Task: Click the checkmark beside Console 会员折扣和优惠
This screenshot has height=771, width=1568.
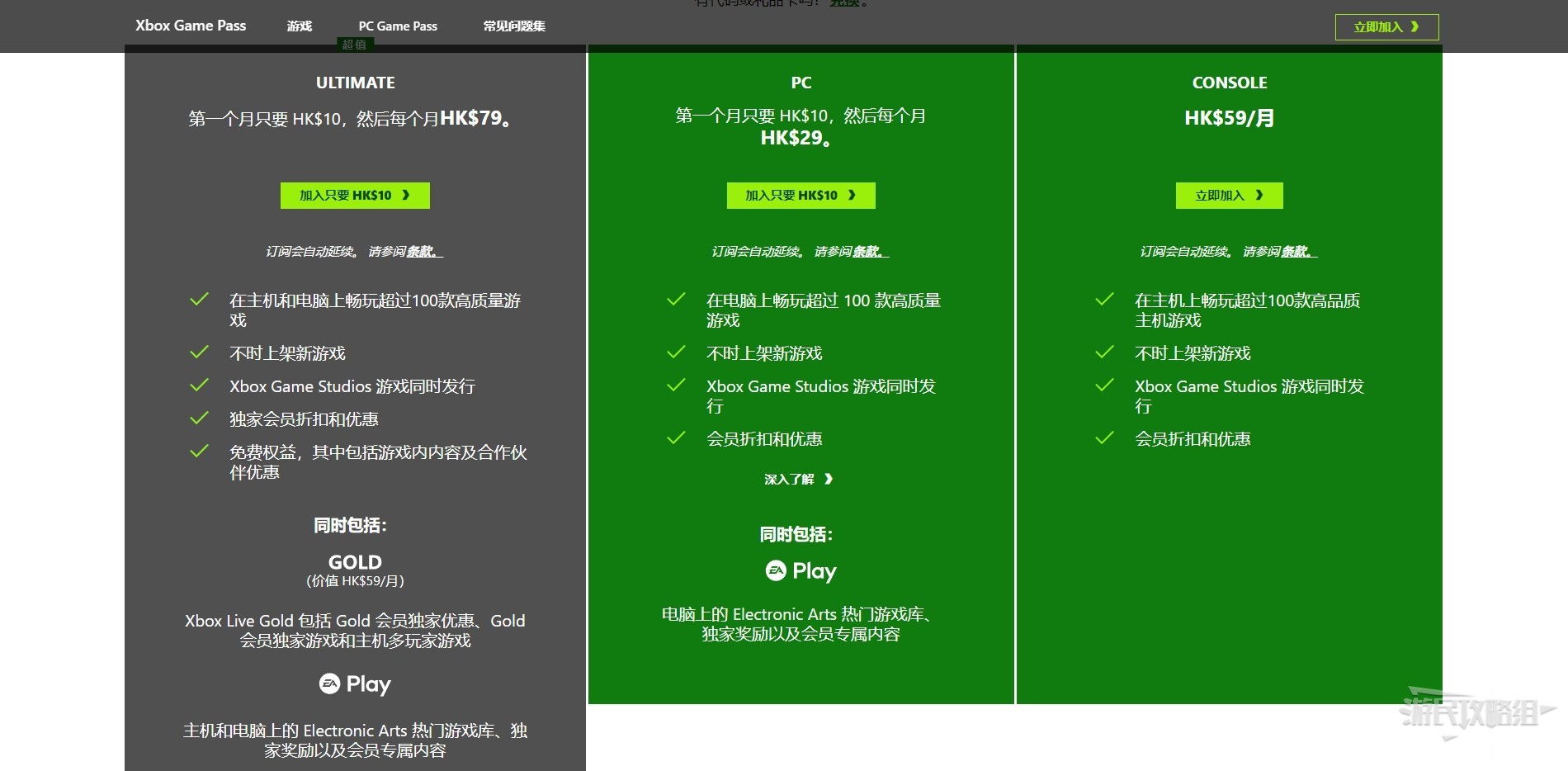Action: [1104, 438]
